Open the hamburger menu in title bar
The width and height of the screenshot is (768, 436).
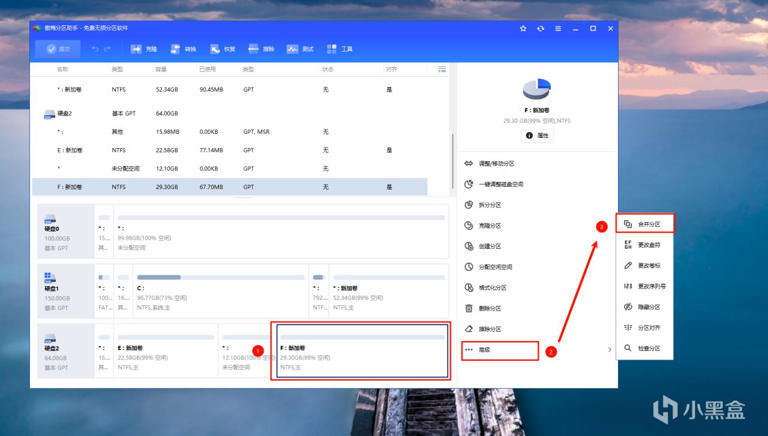pos(558,28)
